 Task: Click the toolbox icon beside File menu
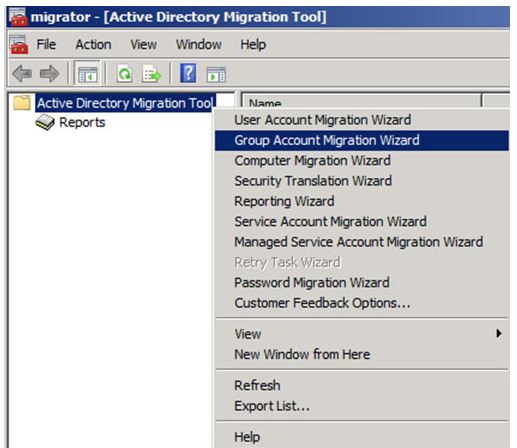[x=19, y=44]
